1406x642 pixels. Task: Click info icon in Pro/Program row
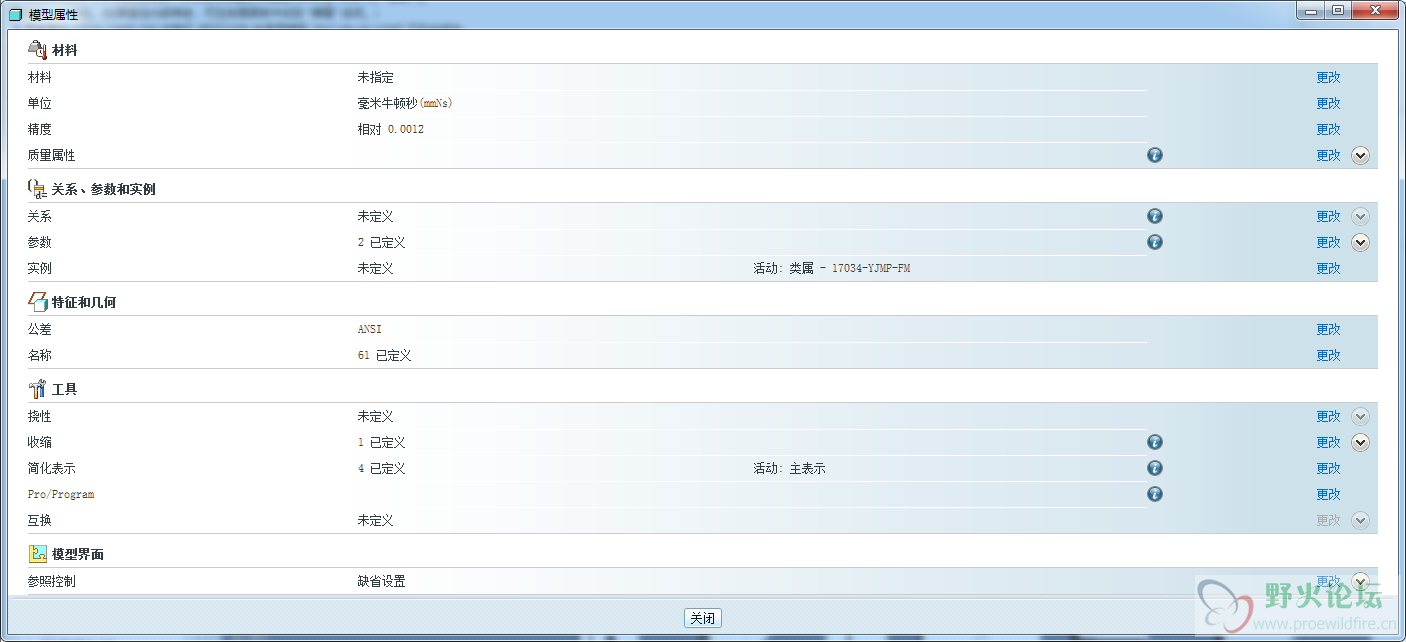(1155, 494)
